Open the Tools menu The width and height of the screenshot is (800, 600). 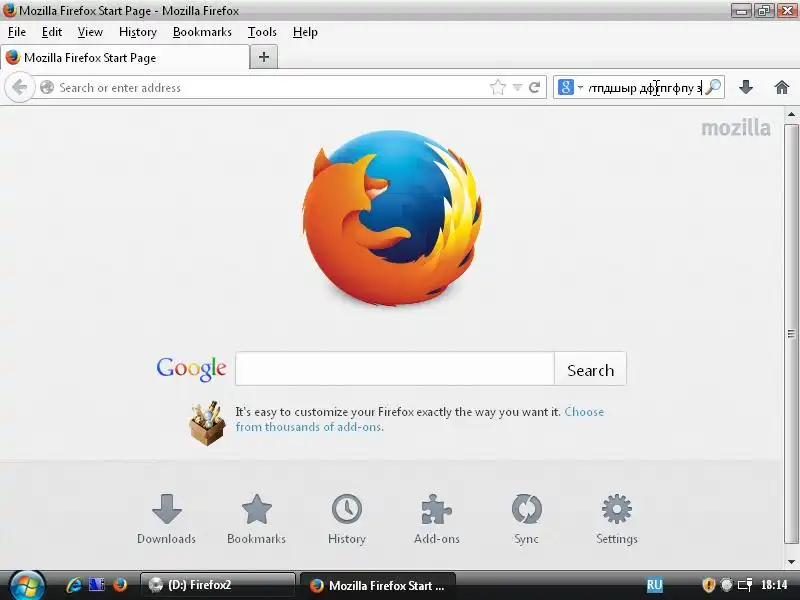point(262,32)
